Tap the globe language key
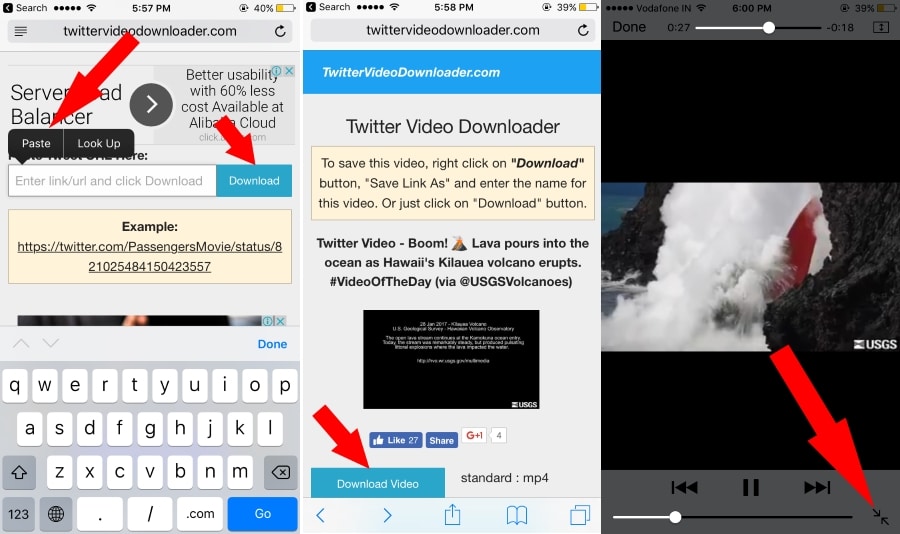 tap(56, 513)
